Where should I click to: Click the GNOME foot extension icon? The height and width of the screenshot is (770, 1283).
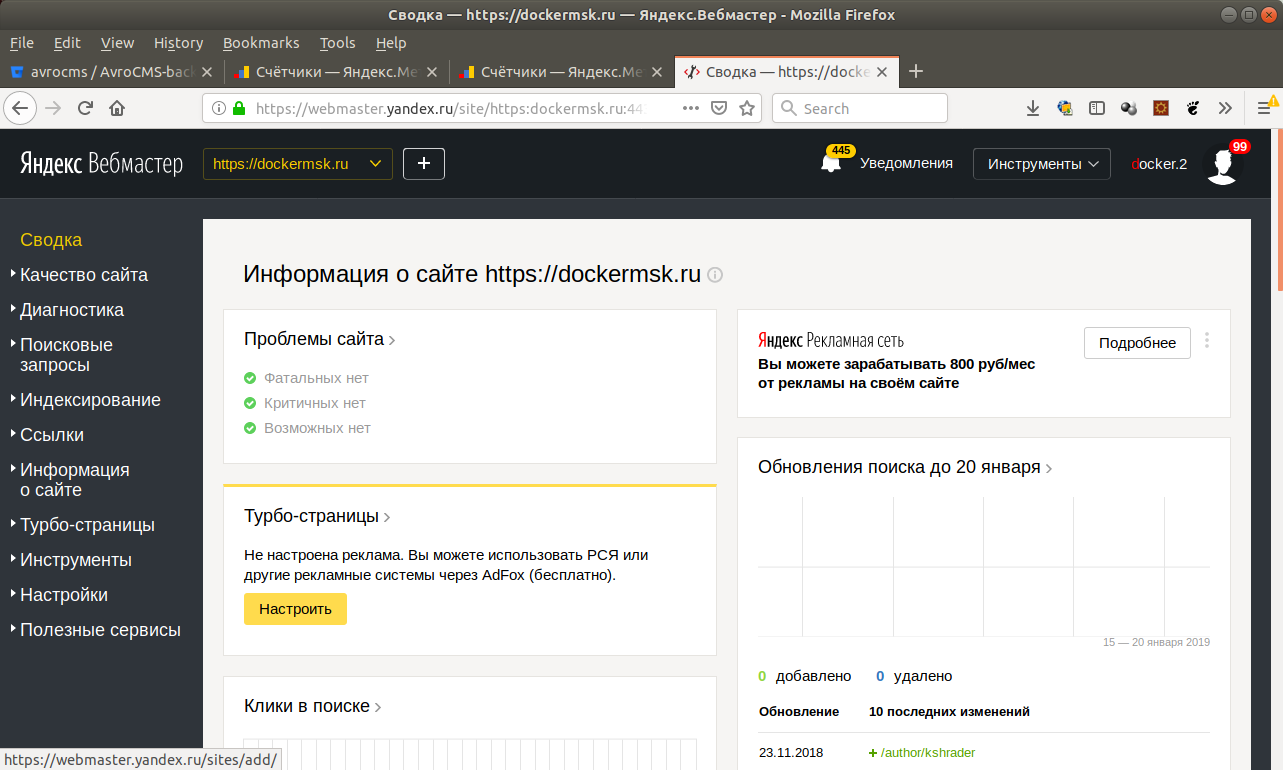[x=1193, y=108]
